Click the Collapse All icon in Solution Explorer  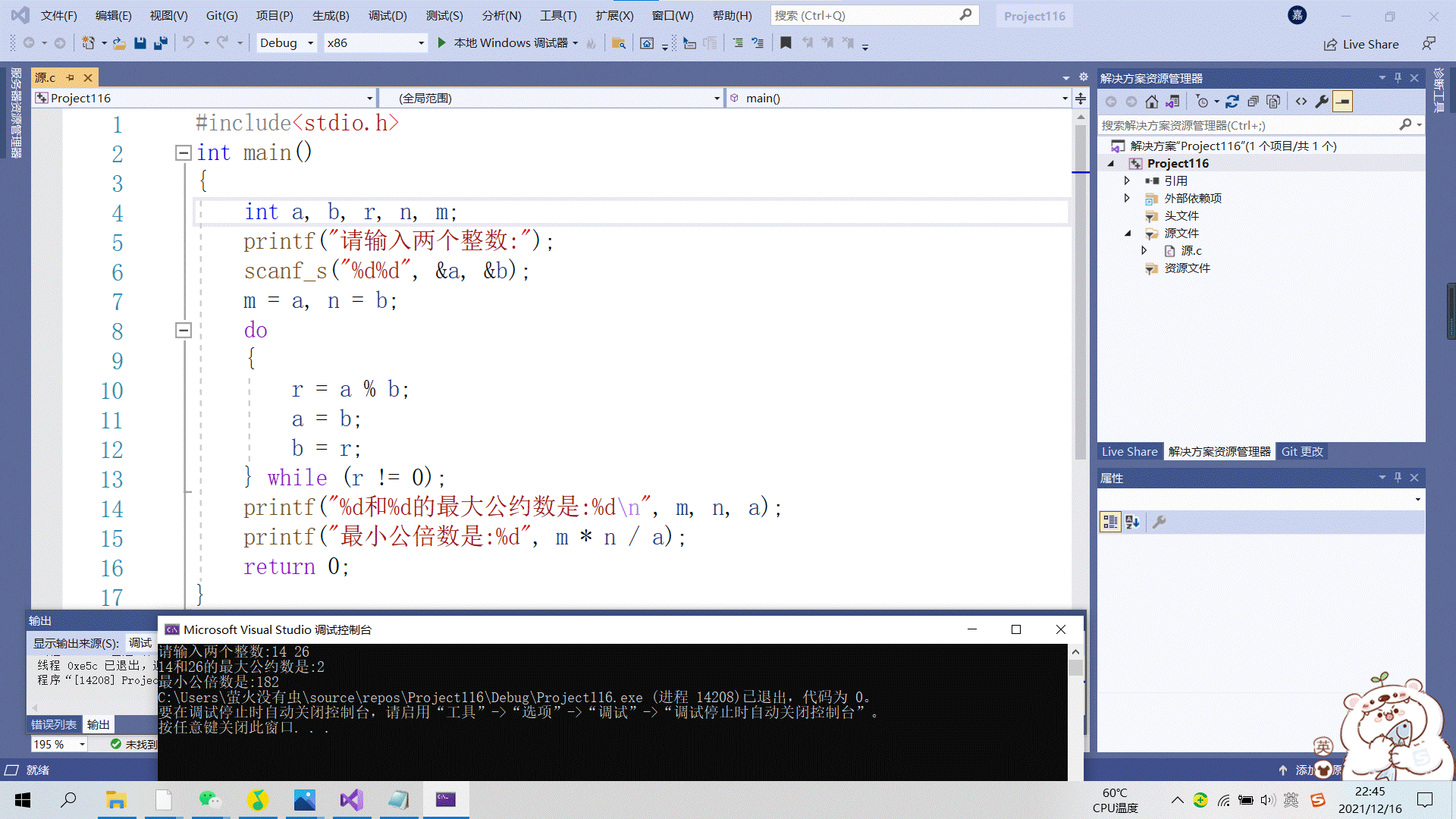1253,102
